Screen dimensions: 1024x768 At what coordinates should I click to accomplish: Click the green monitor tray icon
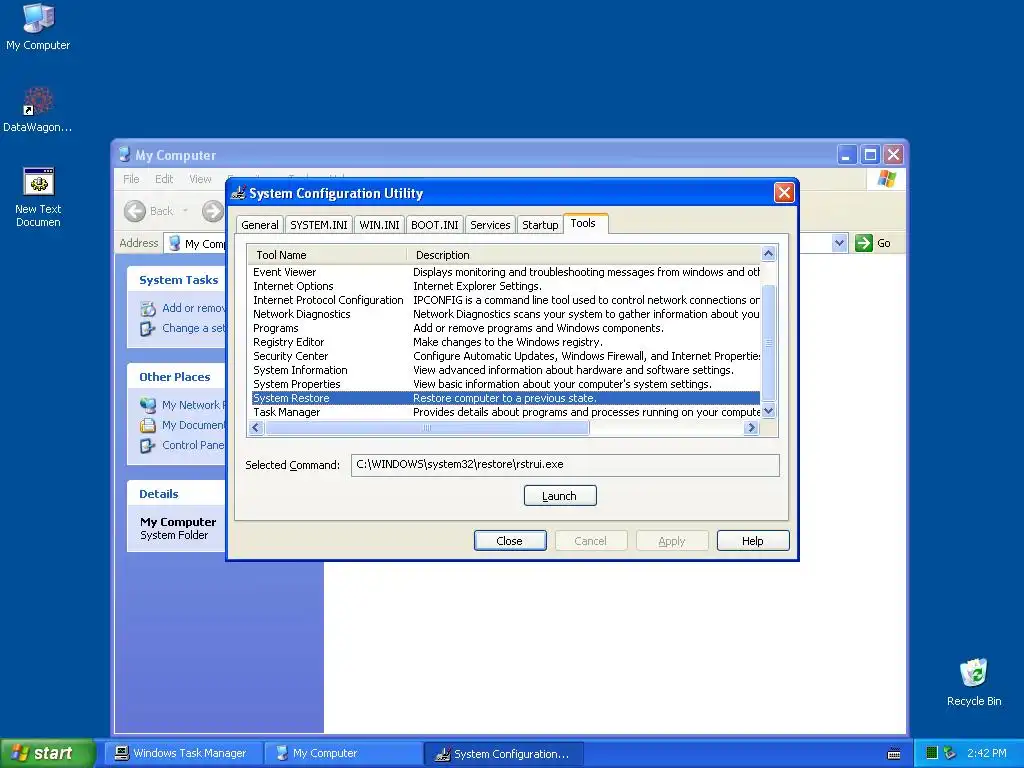[932, 753]
